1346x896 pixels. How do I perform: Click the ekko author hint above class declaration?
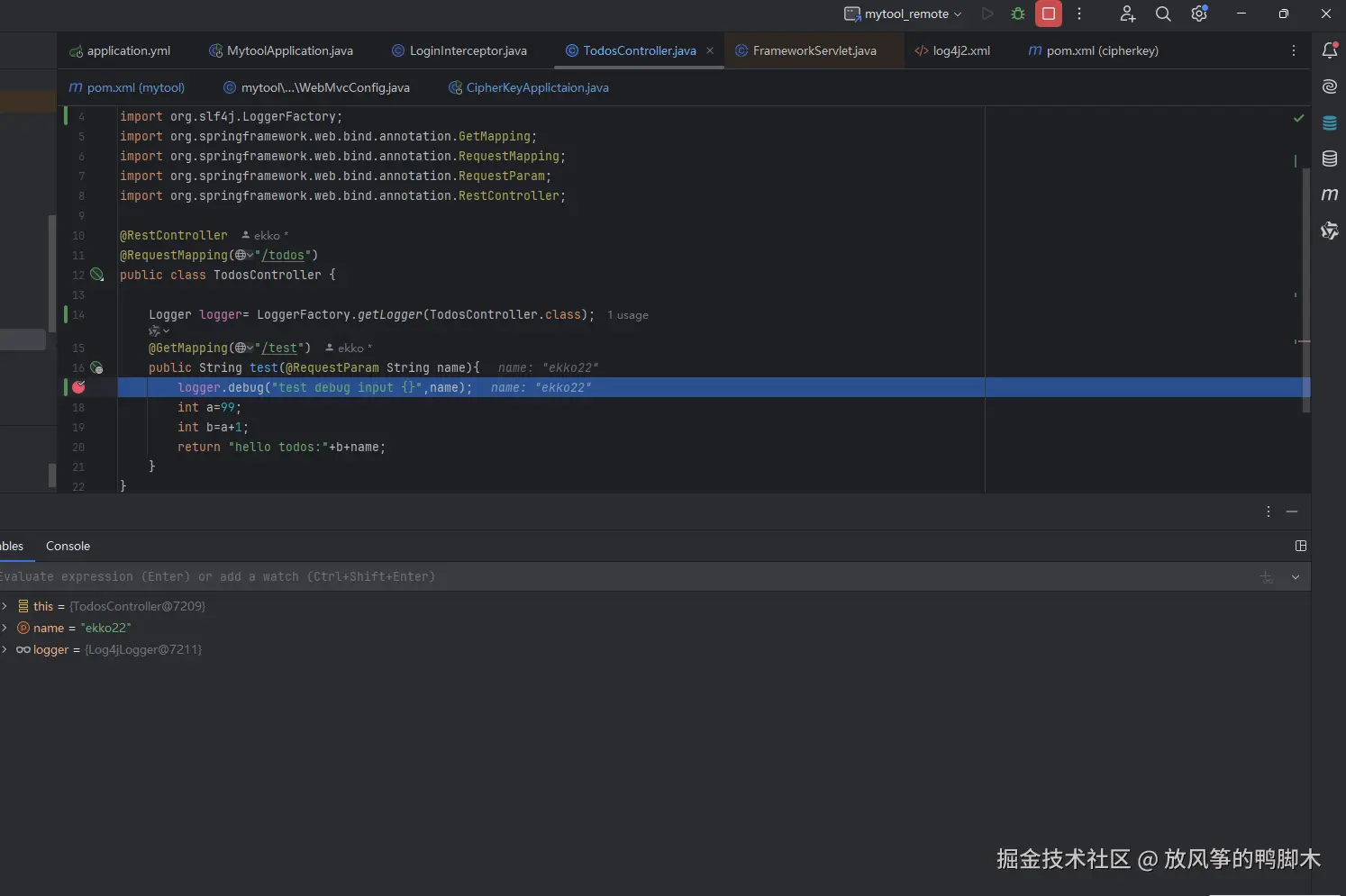coord(266,235)
